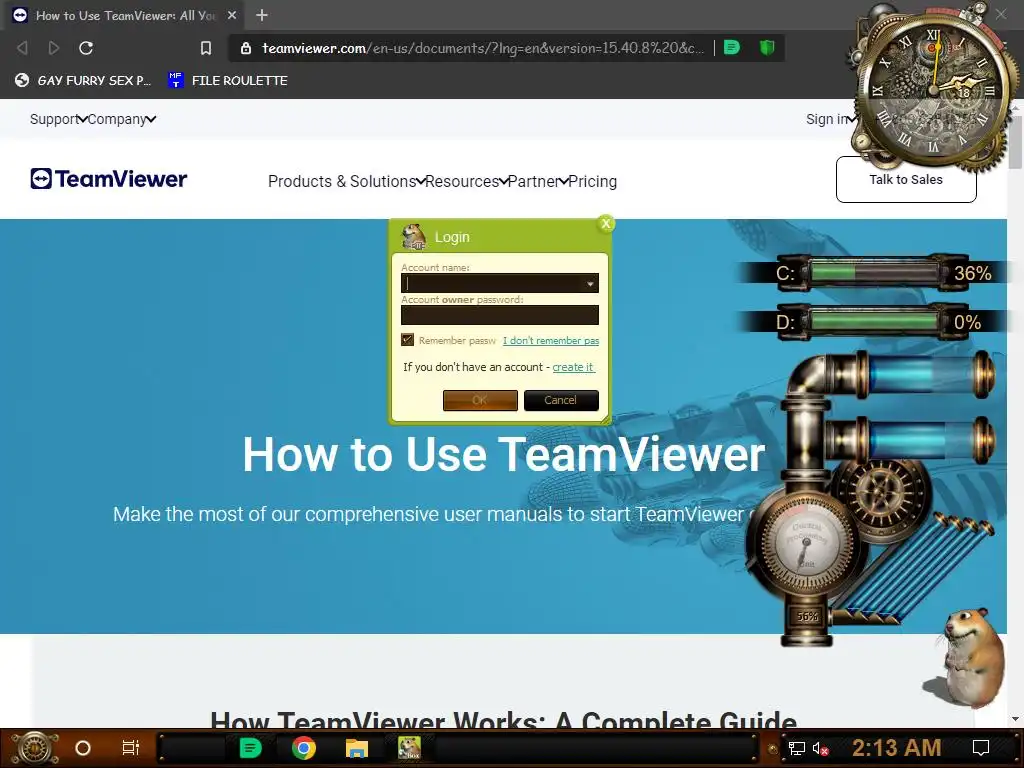1024x768 pixels.
Task: Open the notification center icon
Action: (981, 748)
